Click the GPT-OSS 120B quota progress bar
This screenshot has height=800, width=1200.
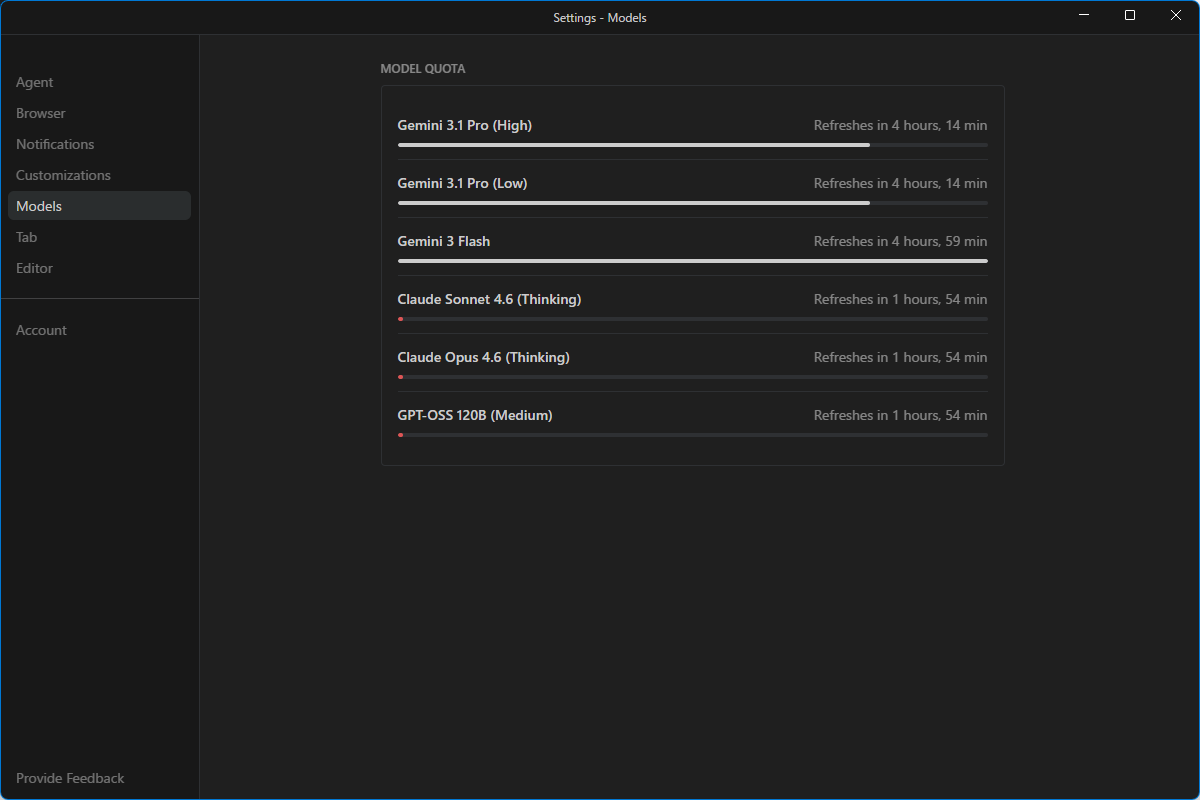point(692,435)
